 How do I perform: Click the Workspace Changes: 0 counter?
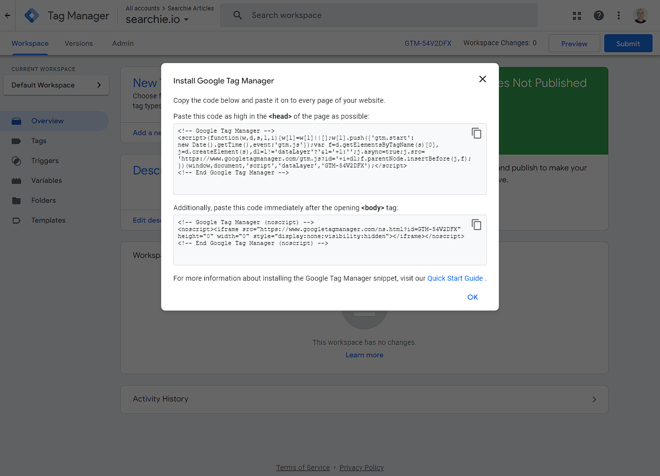tap(500, 43)
